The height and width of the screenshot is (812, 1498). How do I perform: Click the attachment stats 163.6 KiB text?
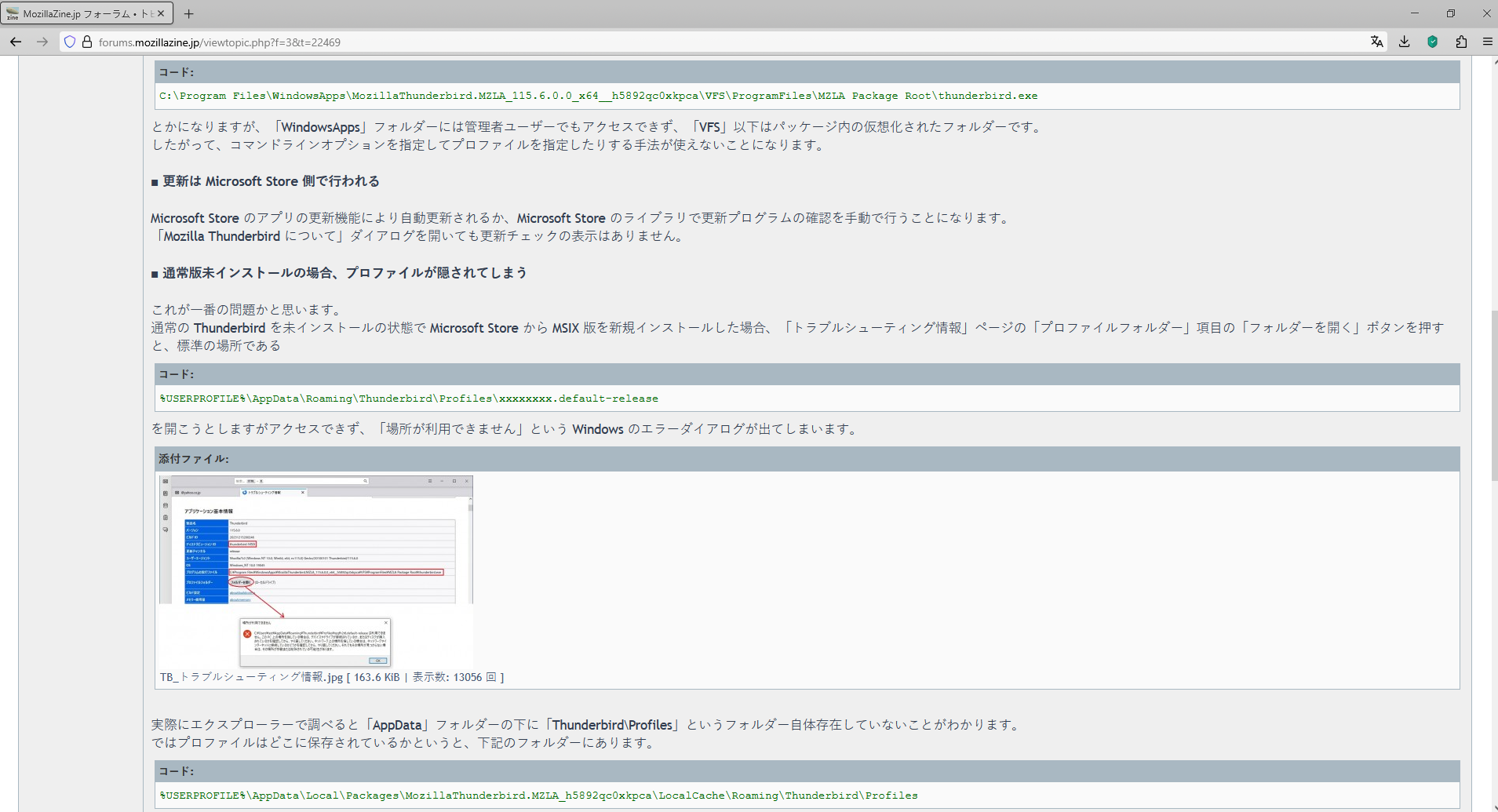point(377,677)
